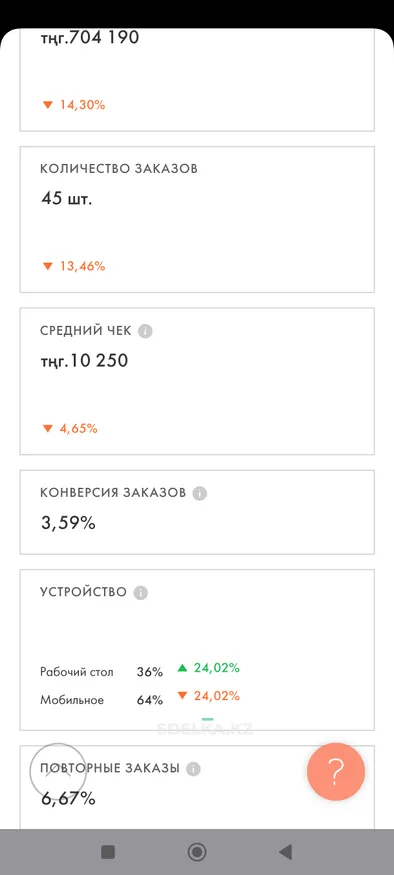
Task: Tap Android back triangle button
Action: point(285,852)
